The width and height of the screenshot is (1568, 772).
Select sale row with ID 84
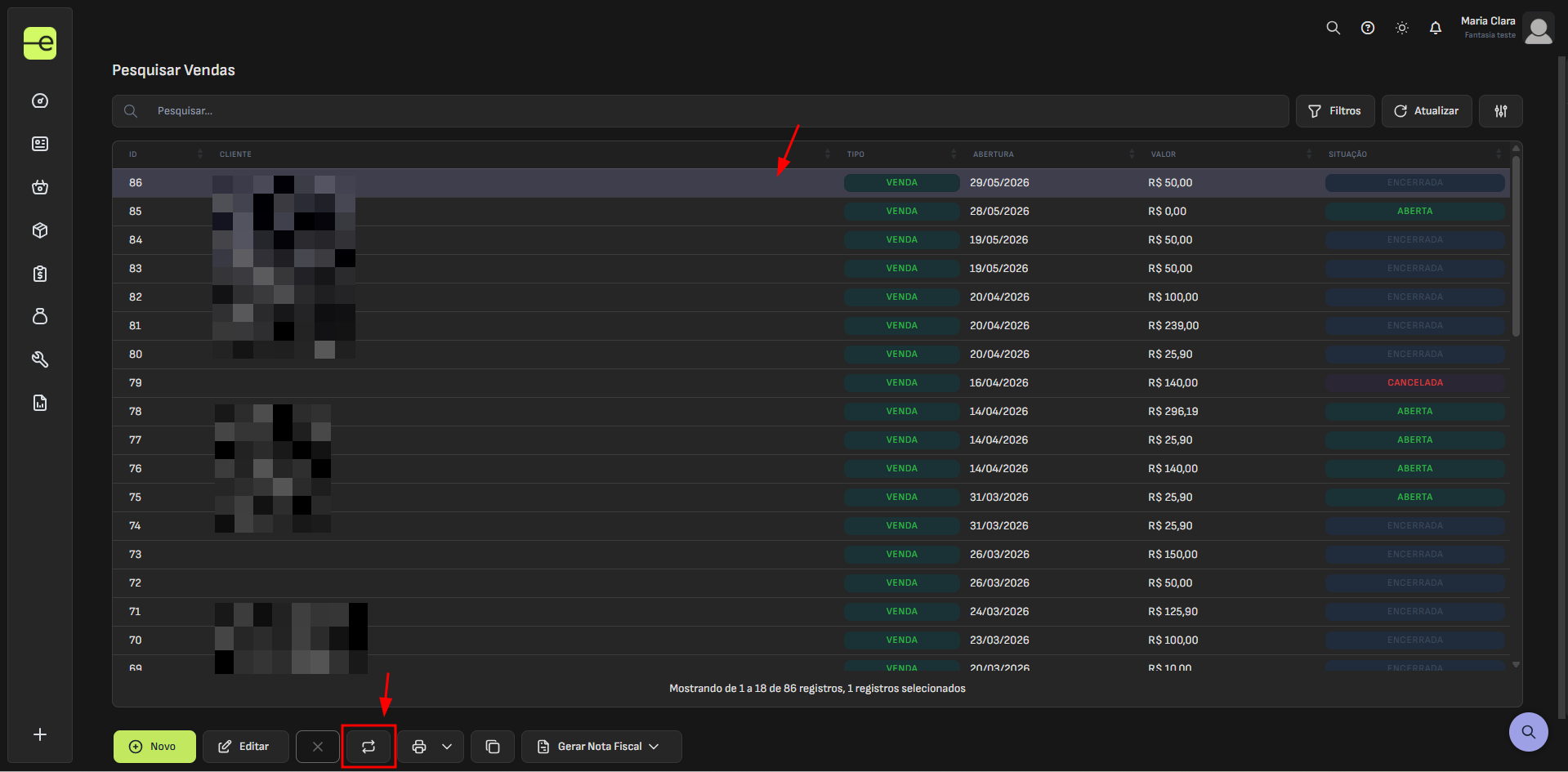click(x=811, y=240)
